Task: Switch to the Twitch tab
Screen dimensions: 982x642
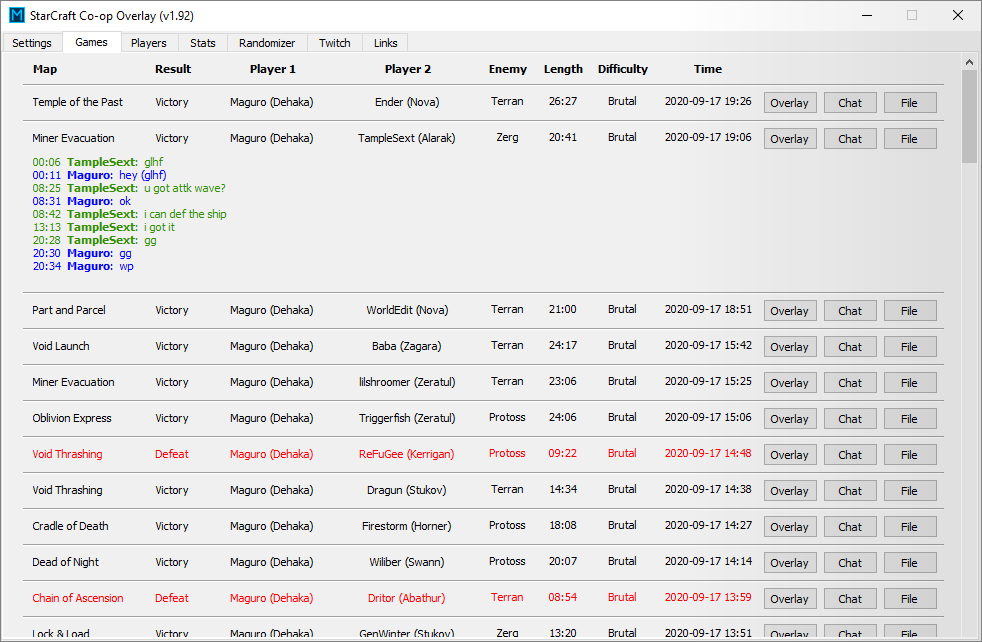Action: (334, 43)
